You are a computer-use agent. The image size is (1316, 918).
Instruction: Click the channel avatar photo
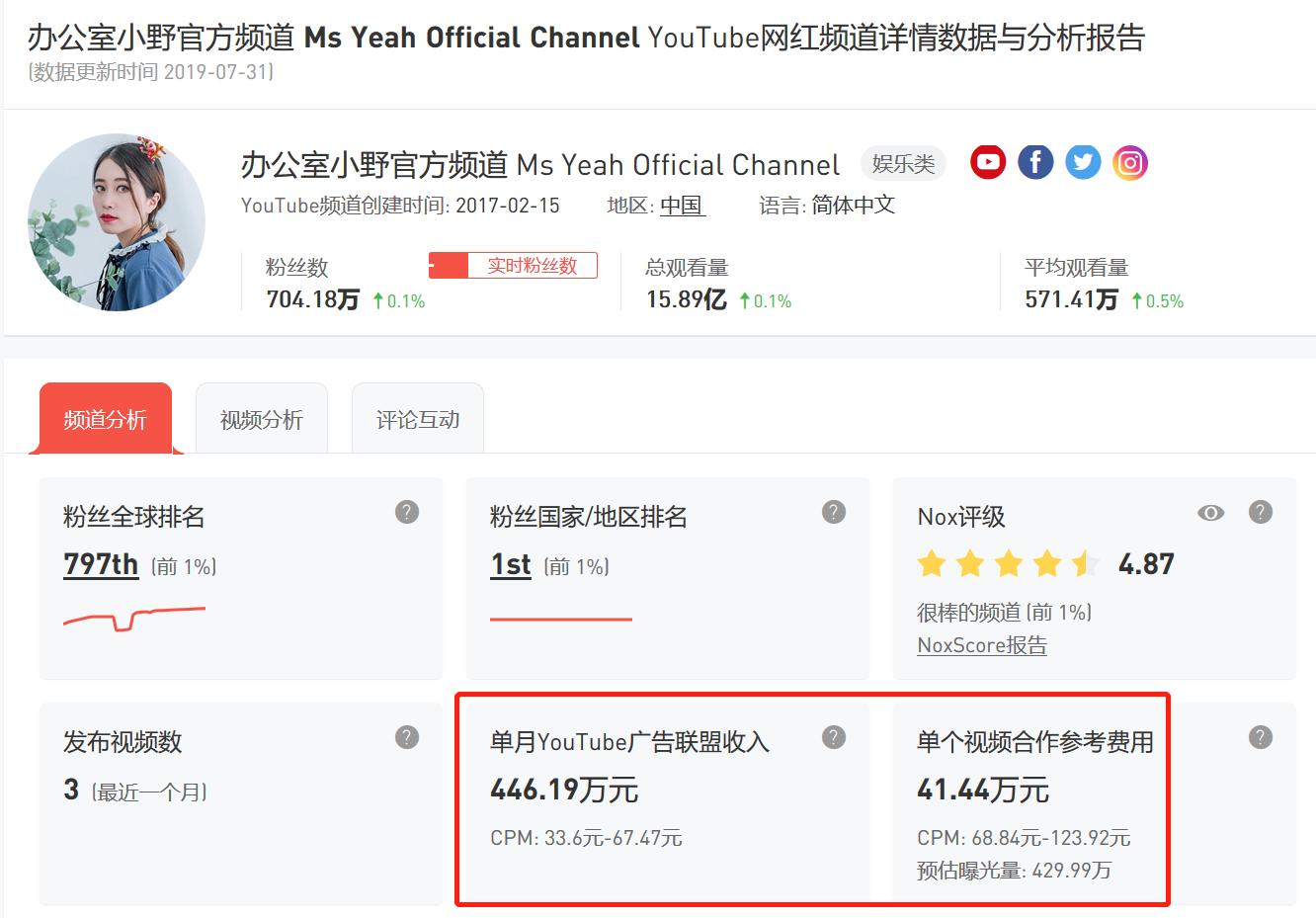point(117,222)
